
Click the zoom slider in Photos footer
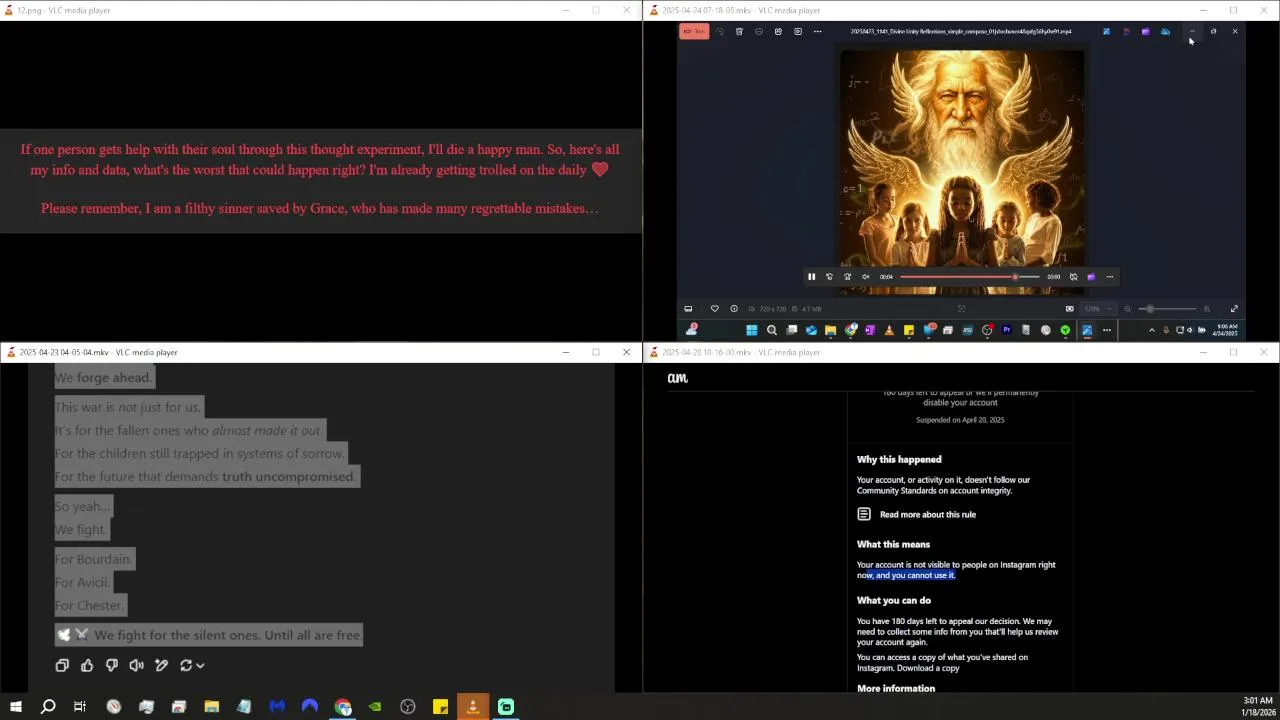point(1167,309)
